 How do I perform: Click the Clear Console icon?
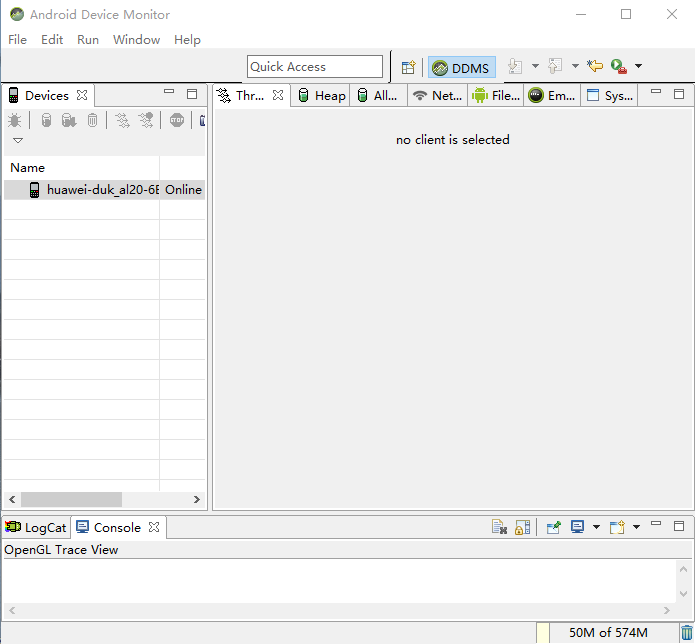tap(500, 527)
